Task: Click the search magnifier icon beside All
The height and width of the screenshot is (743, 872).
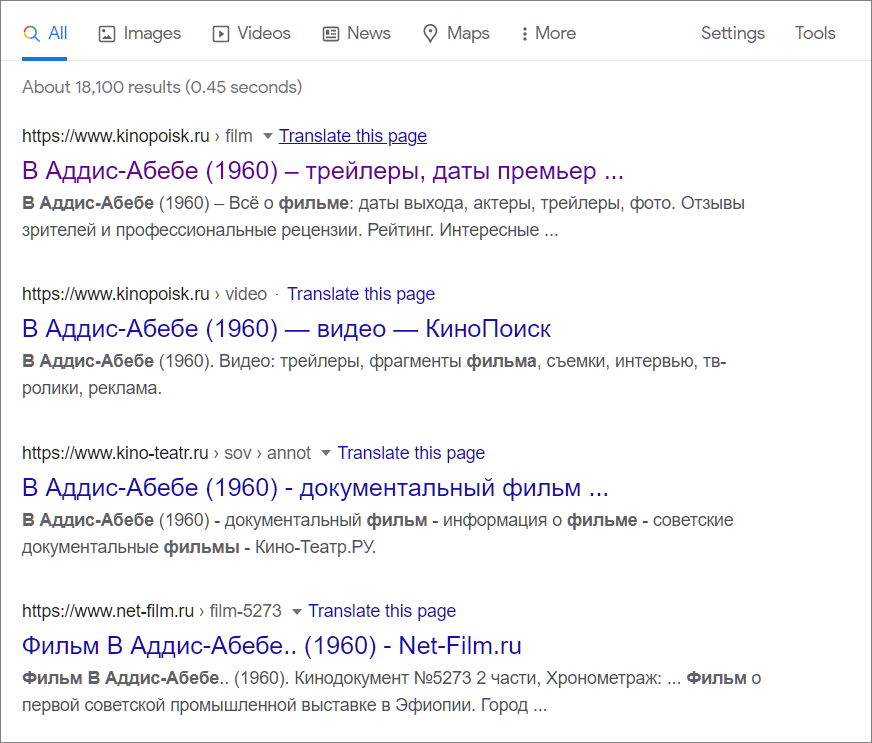Action: 31,34
